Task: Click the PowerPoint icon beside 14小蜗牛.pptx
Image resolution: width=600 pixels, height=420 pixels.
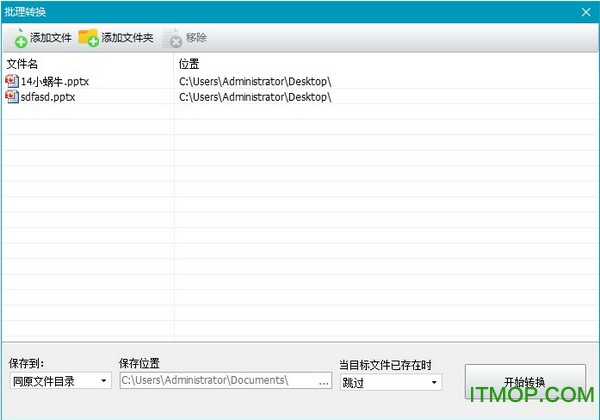Action: [x=12, y=81]
